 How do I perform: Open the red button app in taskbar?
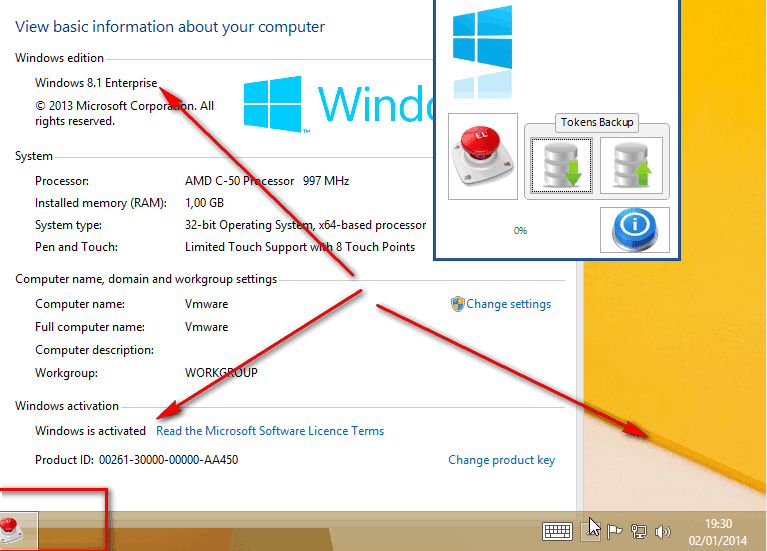click(x=19, y=530)
